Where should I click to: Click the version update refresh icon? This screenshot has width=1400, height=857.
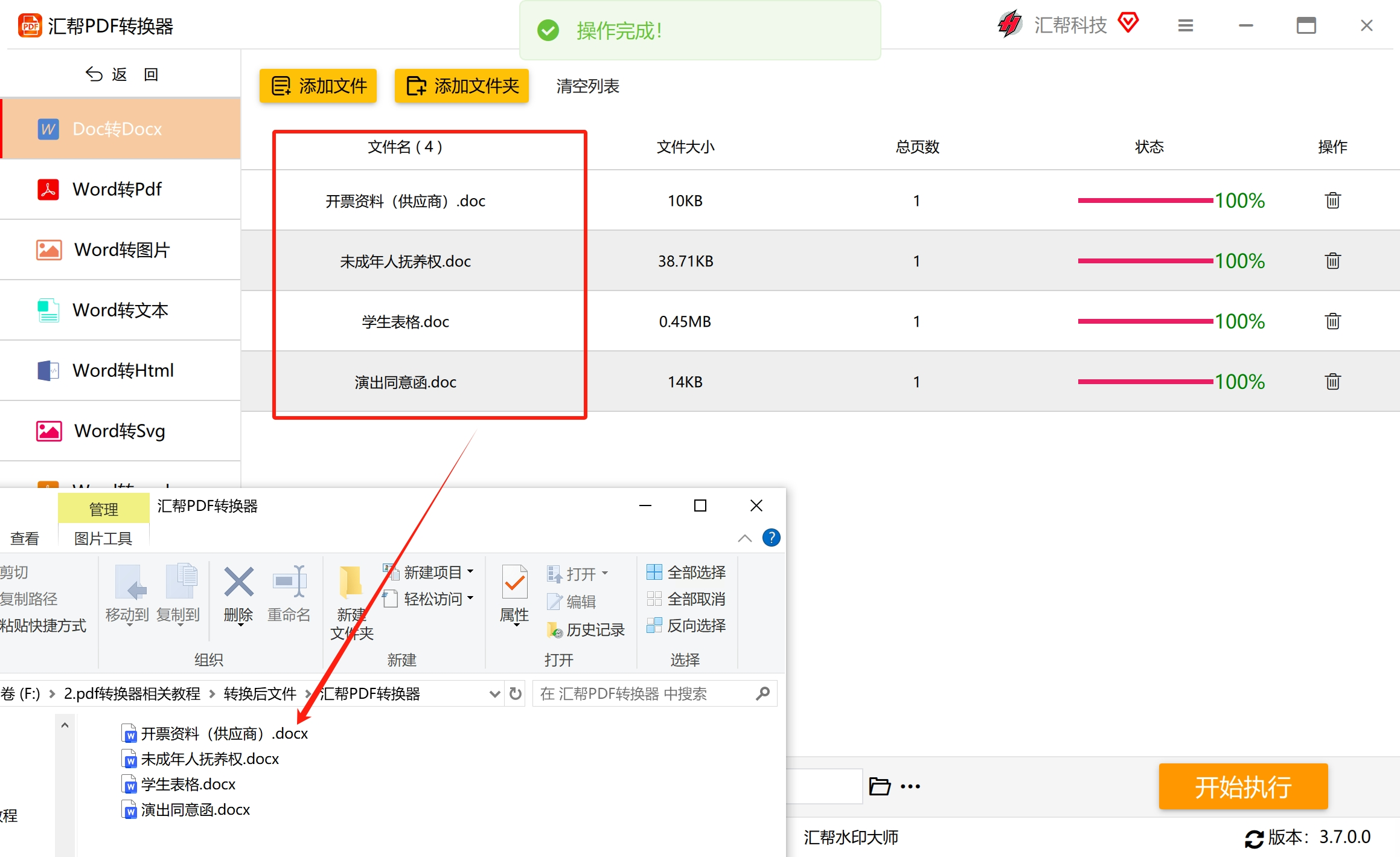(x=1253, y=838)
